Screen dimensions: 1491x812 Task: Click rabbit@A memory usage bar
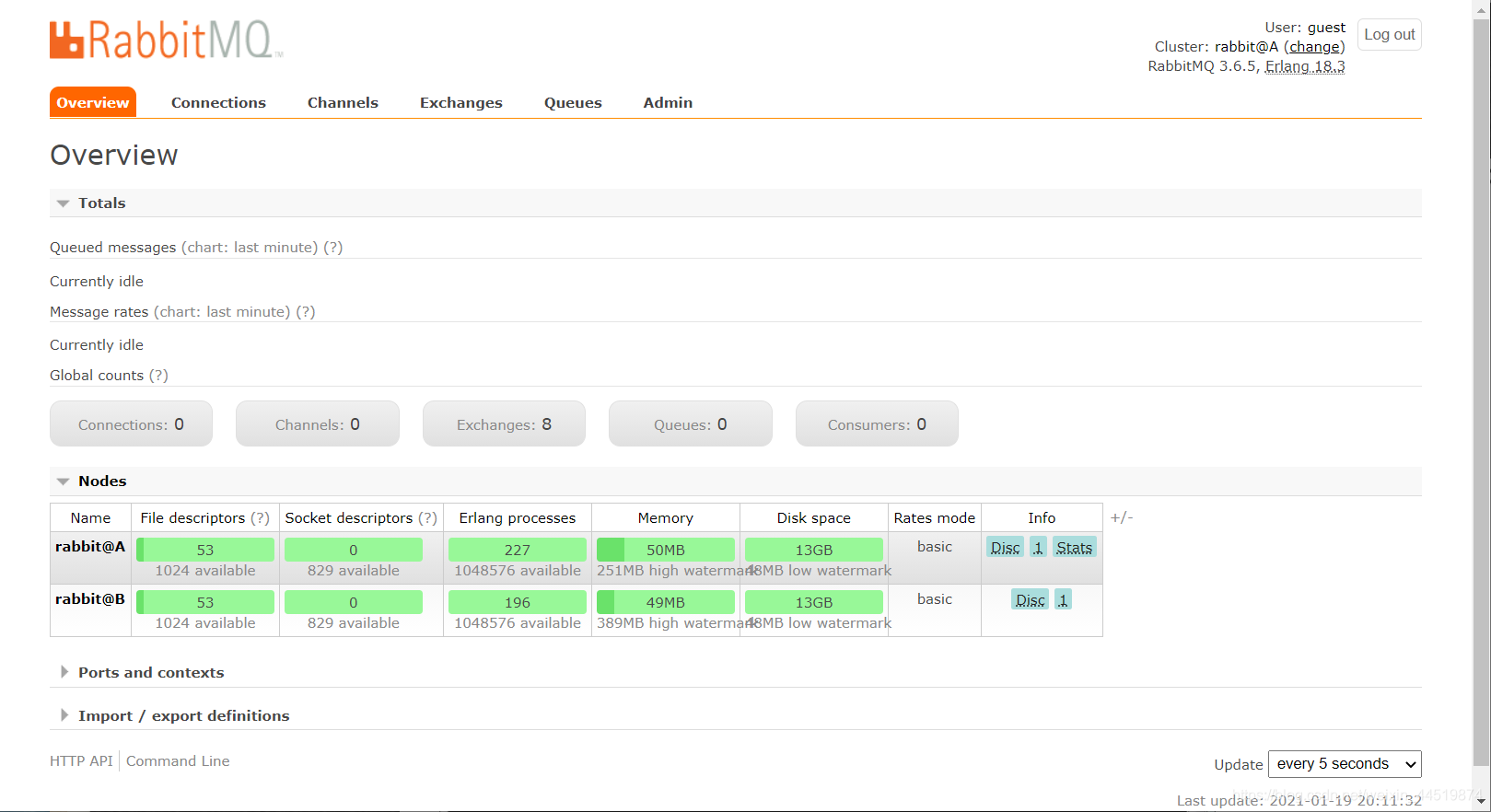pos(666,550)
